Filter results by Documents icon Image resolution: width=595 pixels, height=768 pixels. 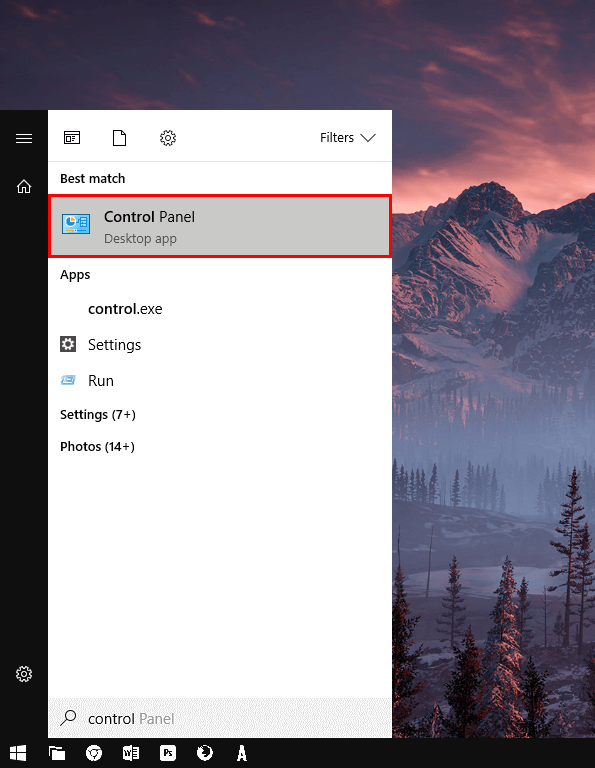[119, 138]
